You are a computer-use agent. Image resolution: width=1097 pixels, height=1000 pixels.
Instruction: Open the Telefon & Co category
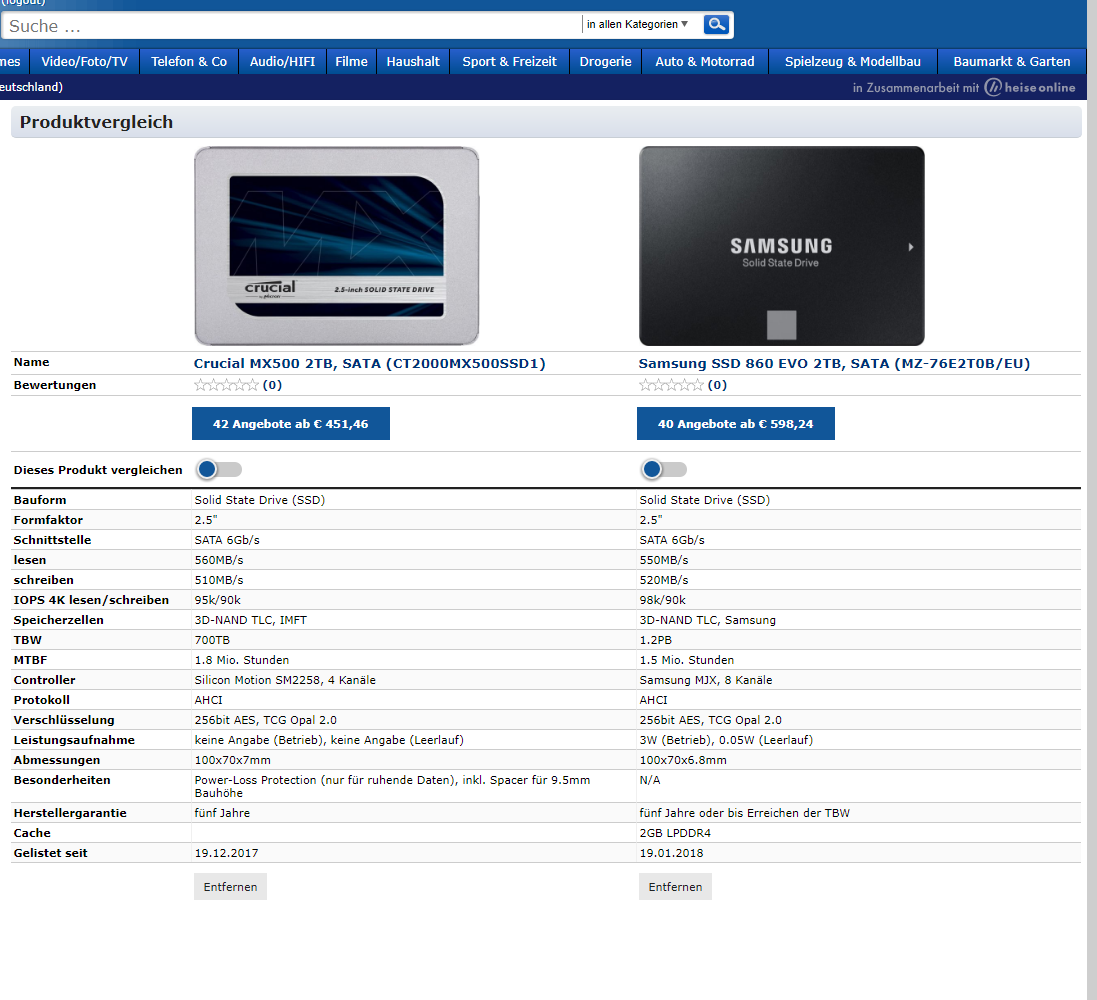[189, 62]
